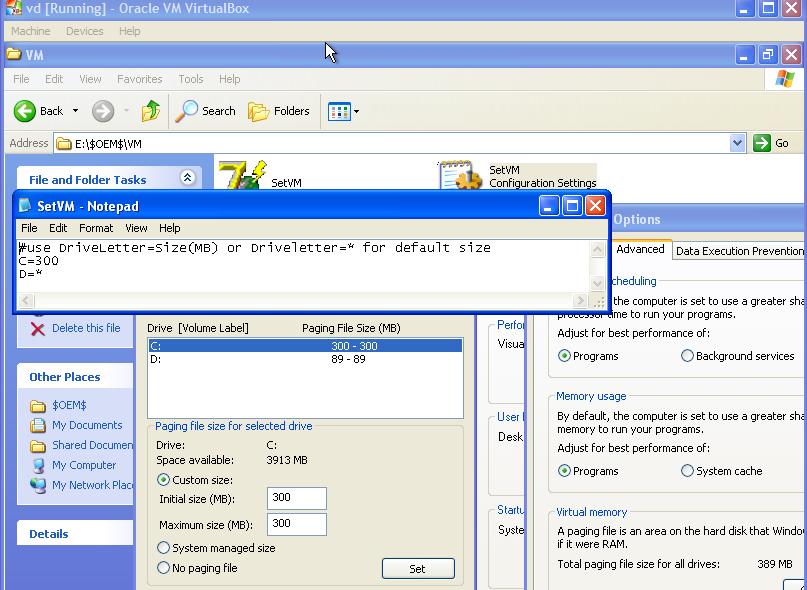Switch to the Advanced tab
The image size is (807, 590).
click(x=640, y=249)
